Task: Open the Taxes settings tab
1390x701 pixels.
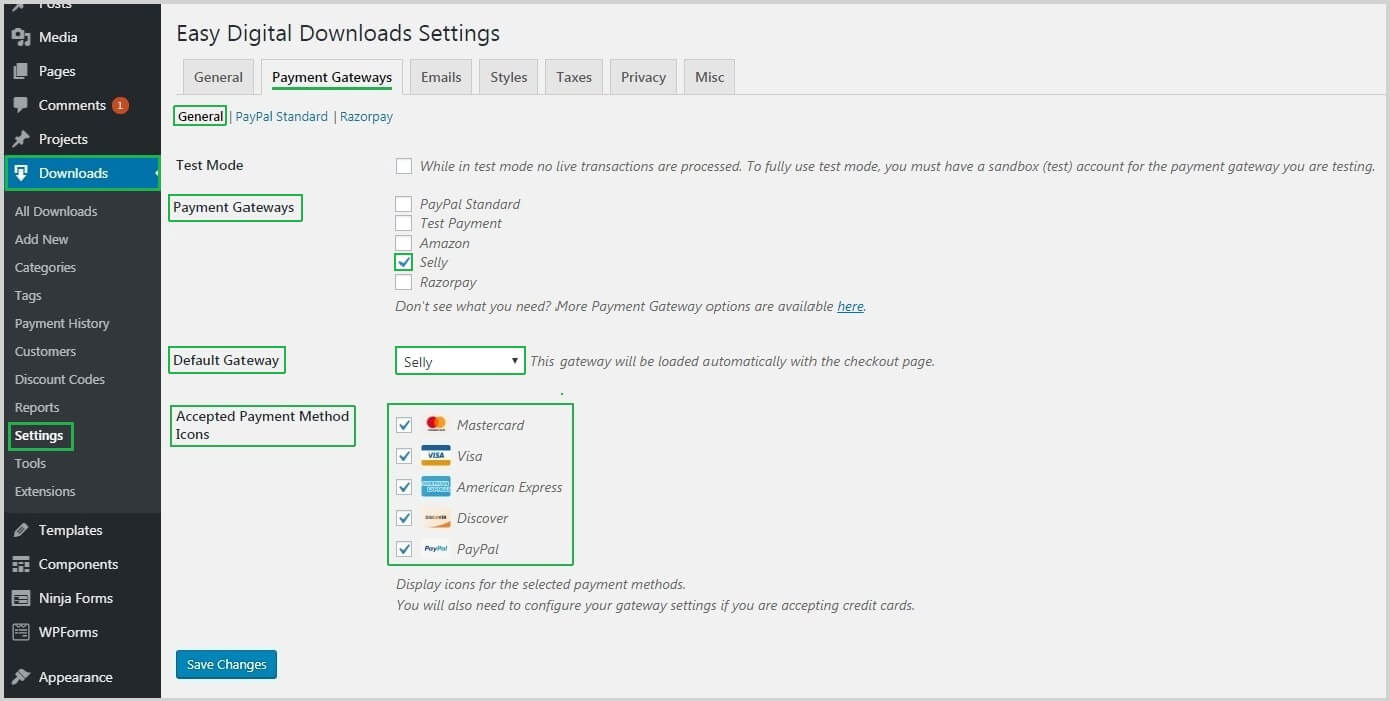Action: click(574, 77)
